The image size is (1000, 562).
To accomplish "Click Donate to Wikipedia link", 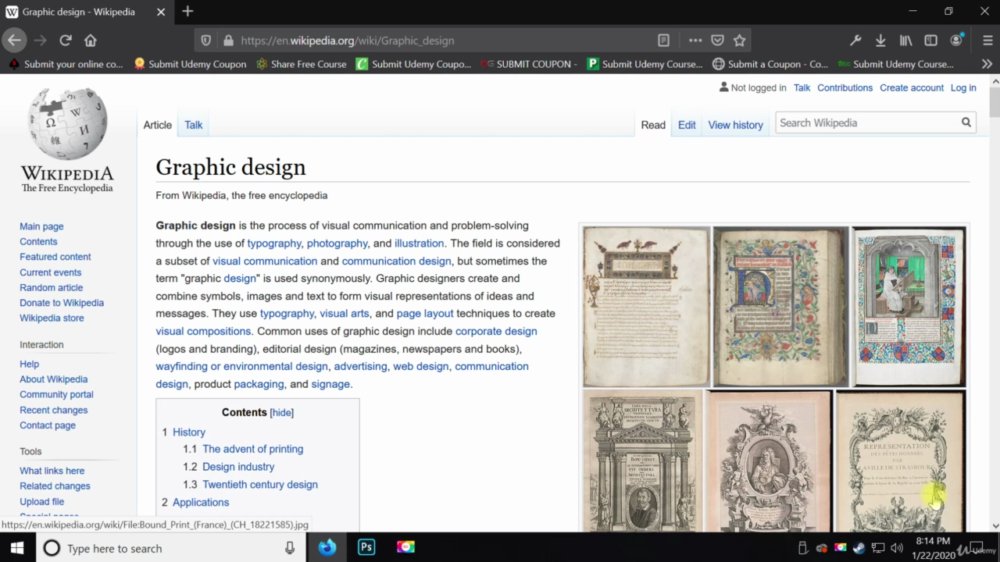I will (61, 302).
